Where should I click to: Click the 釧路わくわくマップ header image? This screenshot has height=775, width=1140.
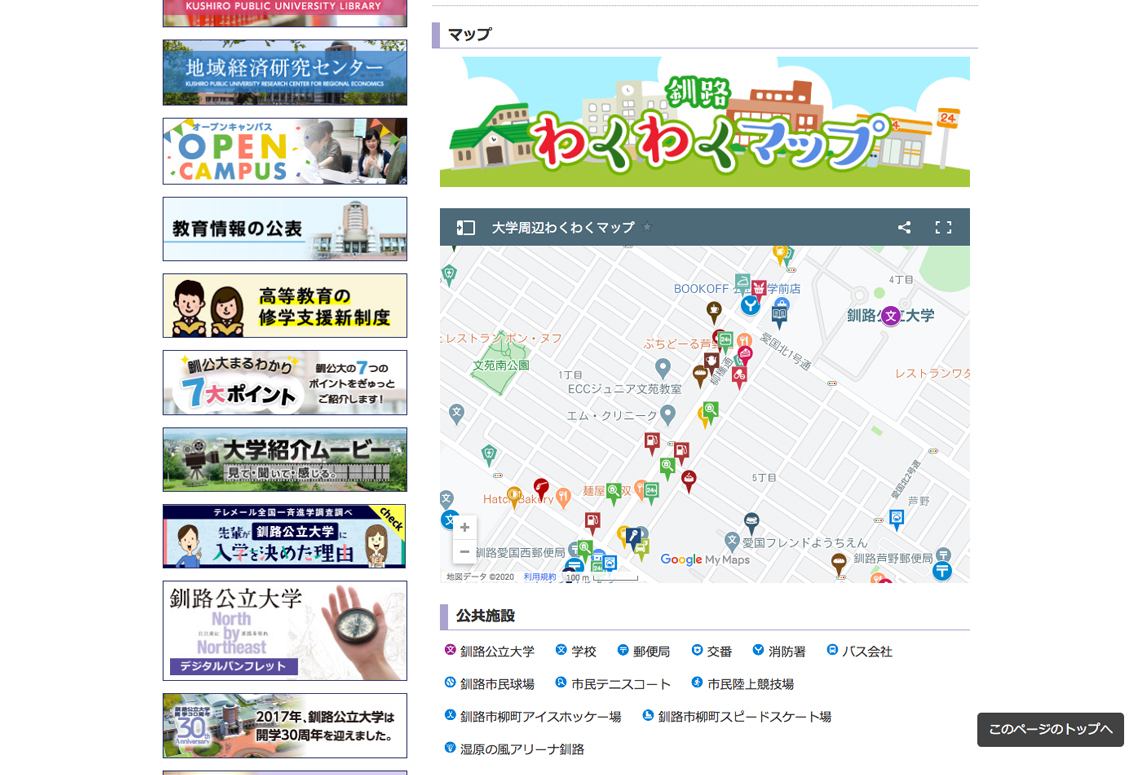point(704,122)
